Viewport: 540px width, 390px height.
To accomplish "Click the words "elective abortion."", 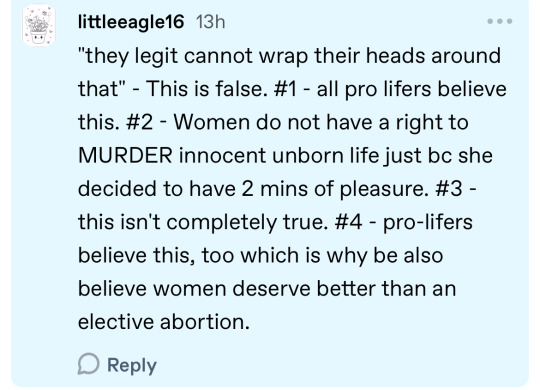I will [x=164, y=322].
